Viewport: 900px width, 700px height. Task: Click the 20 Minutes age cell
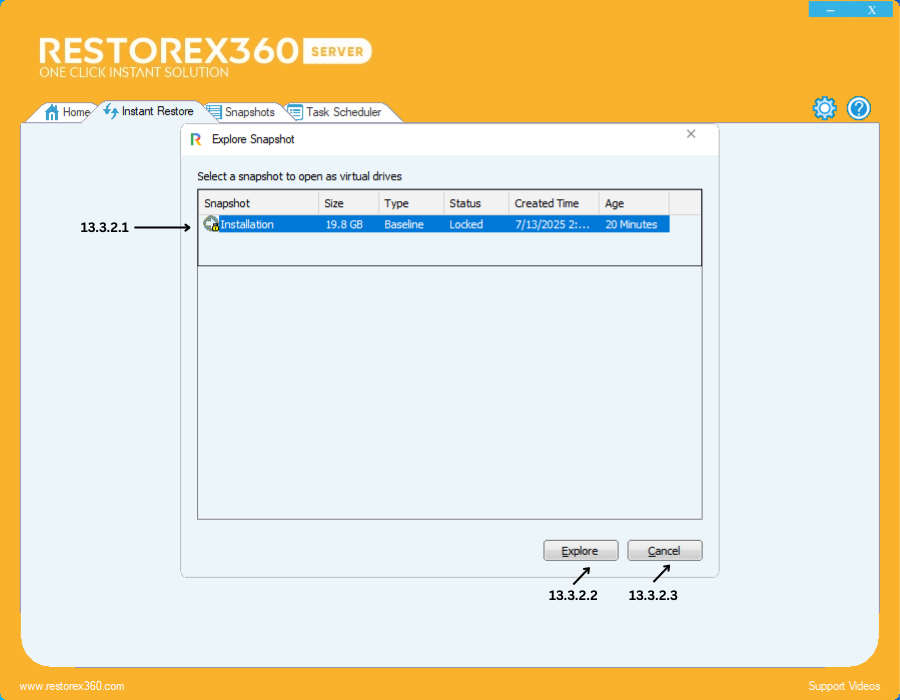click(631, 224)
